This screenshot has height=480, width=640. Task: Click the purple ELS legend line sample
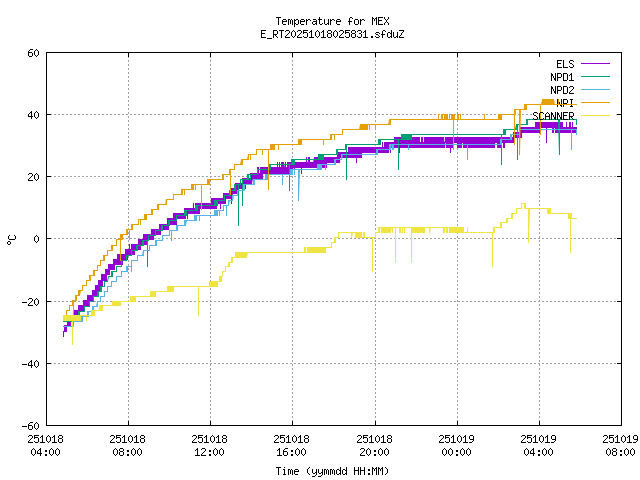[x=594, y=64]
